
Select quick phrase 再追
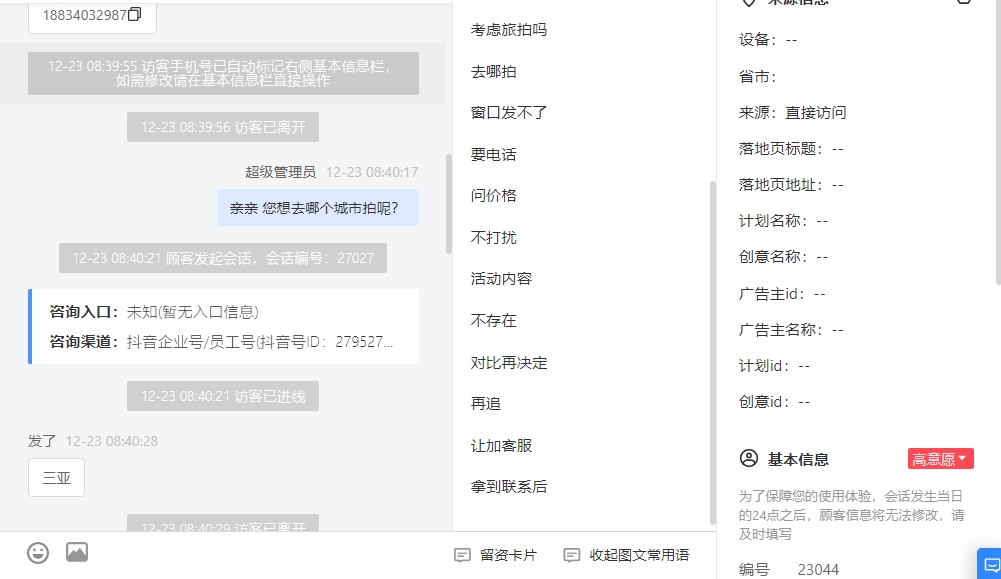(486, 404)
